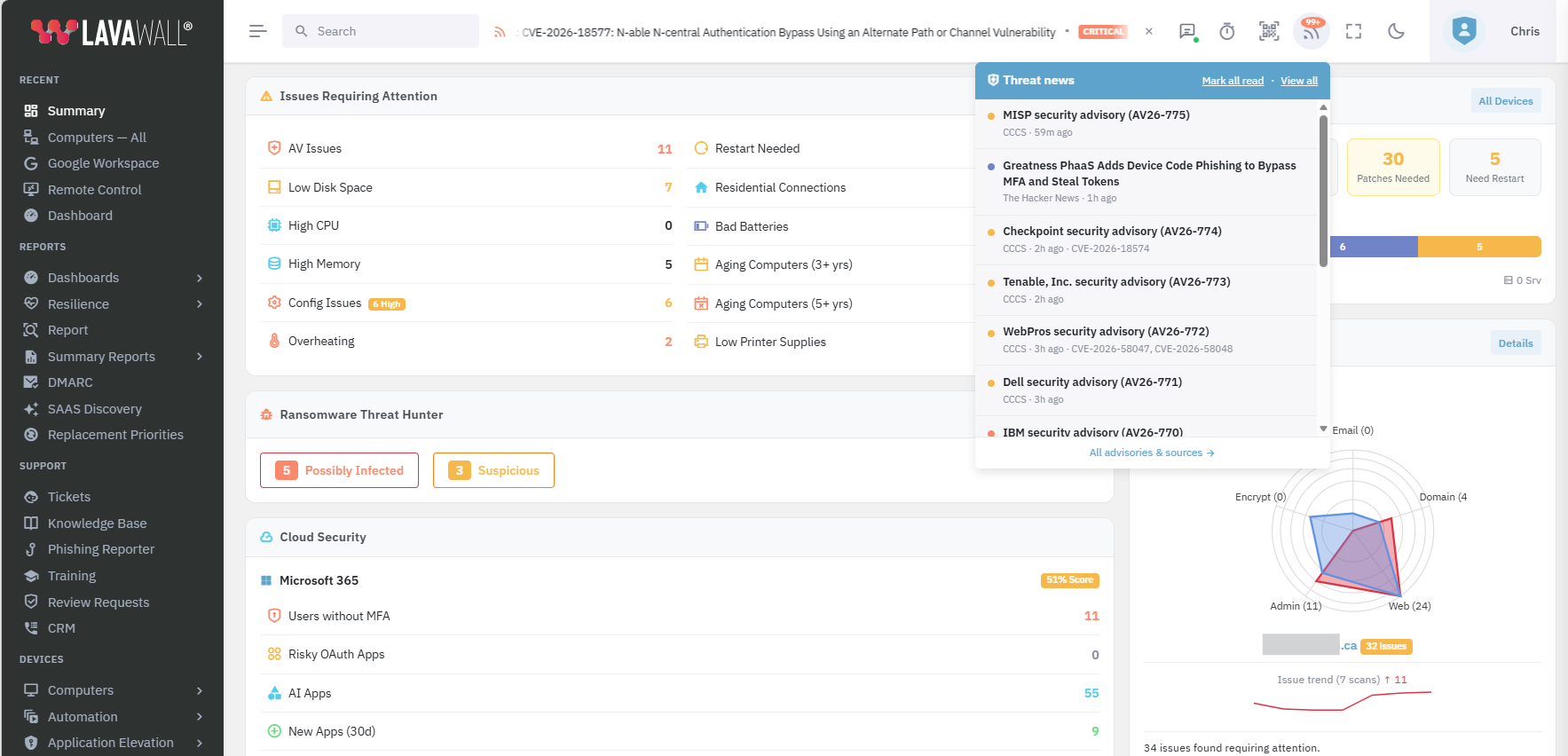
Task: Click the Replacement Priorities icon
Action: 31,435
